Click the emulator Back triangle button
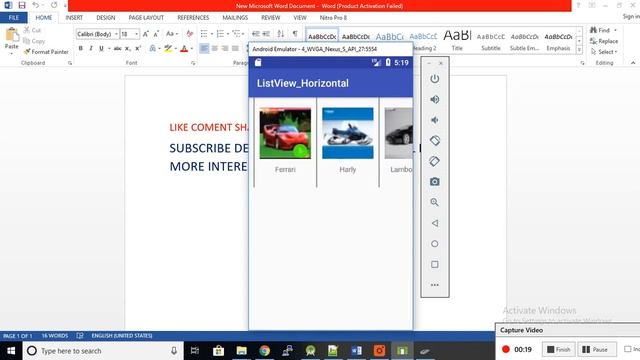This screenshot has height=360, width=640. [435, 223]
